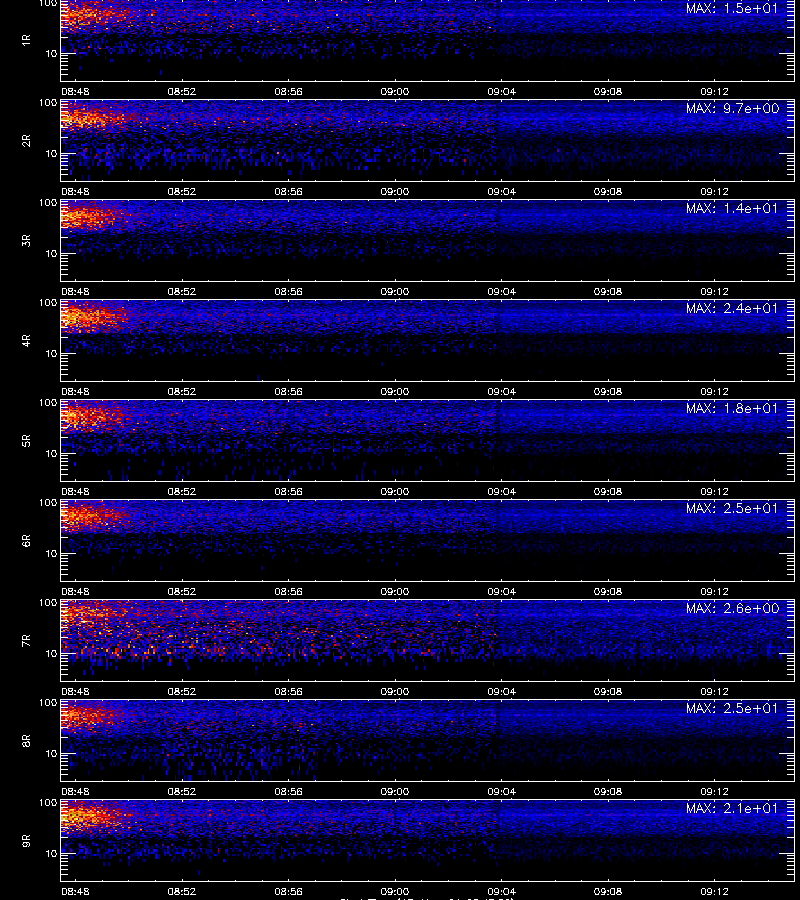Click the '100' y-axis tick label of panel 4R
Image resolution: width=800 pixels, height=900 pixels.
[48, 302]
